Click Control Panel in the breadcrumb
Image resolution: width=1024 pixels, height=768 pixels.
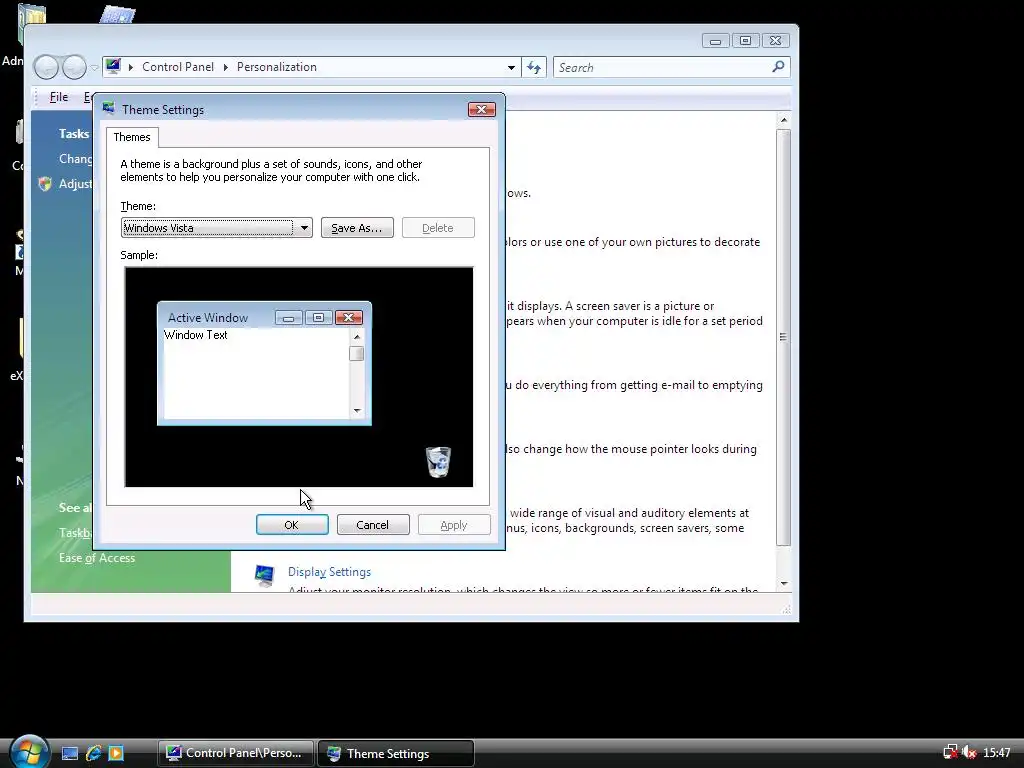click(178, 67)
